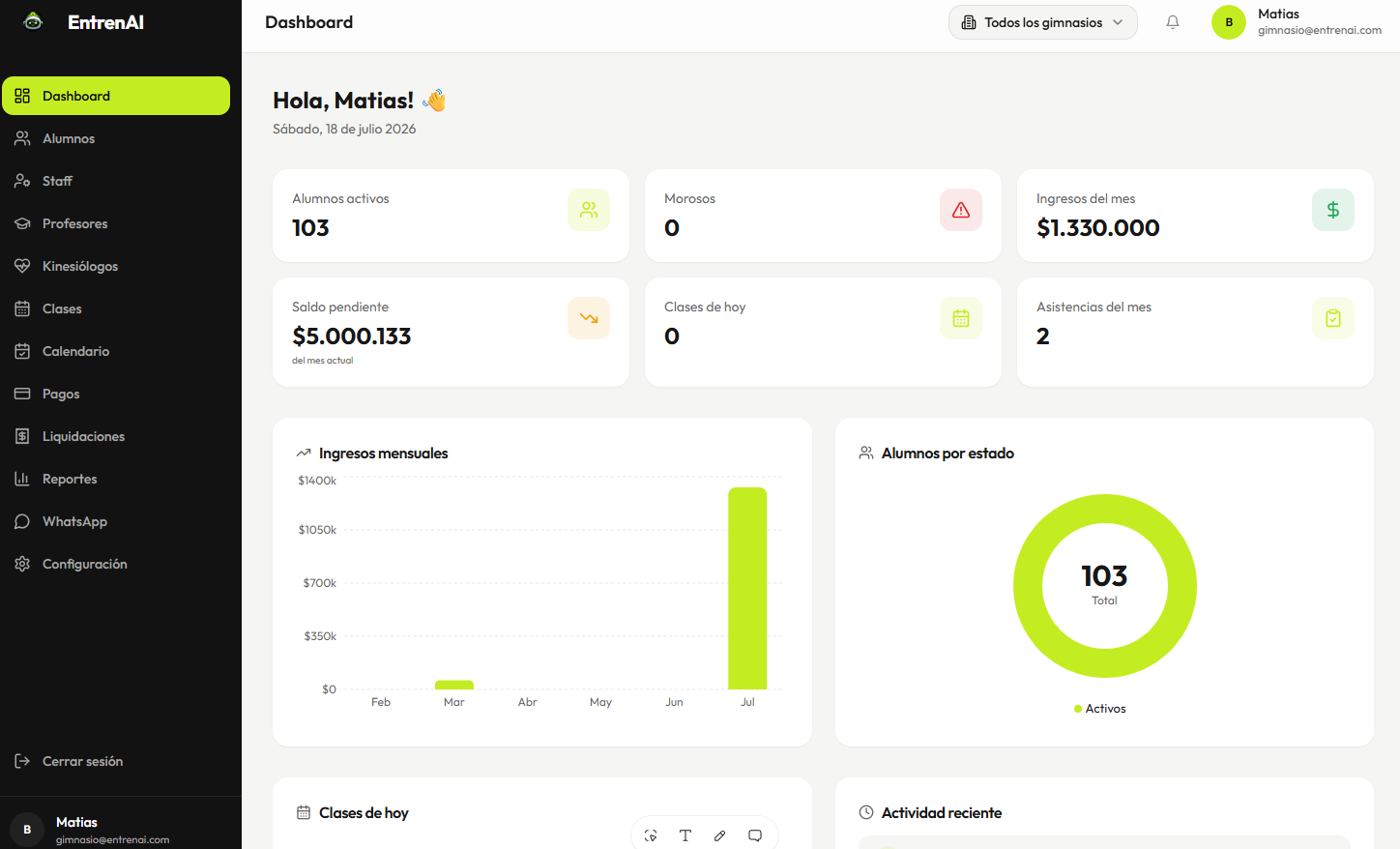Click the Saldo pendiente trending-down icon
The image size is (1400, 849).
click(x=589, y=318)
